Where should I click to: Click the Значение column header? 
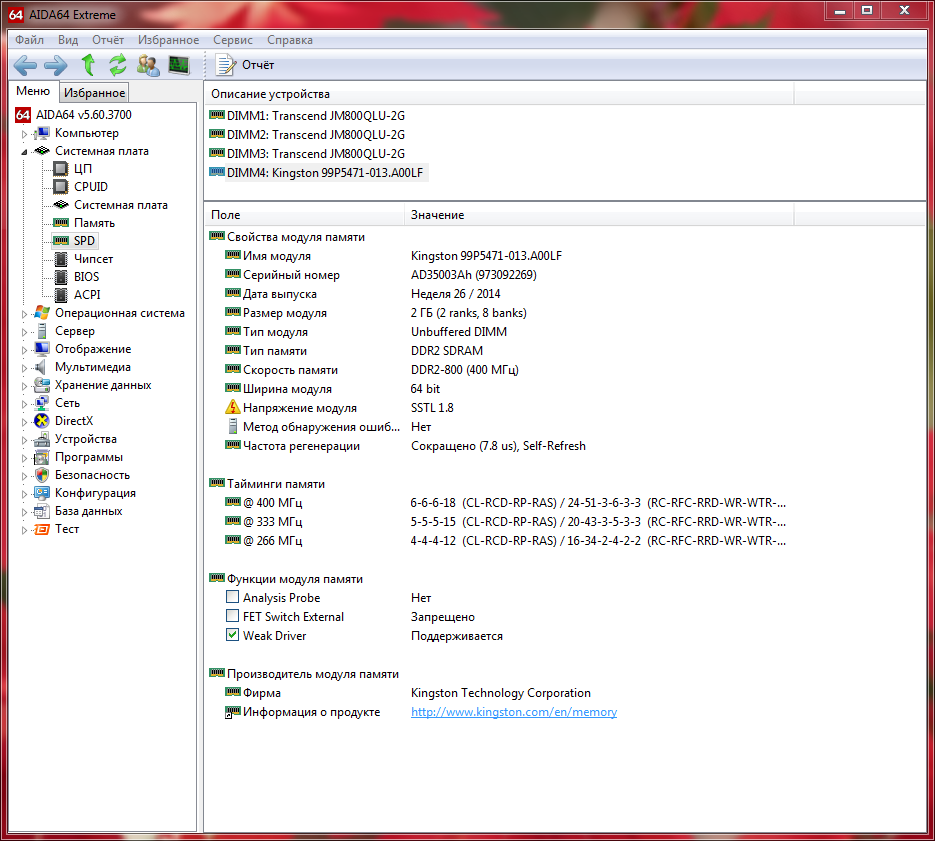(599, 215)
